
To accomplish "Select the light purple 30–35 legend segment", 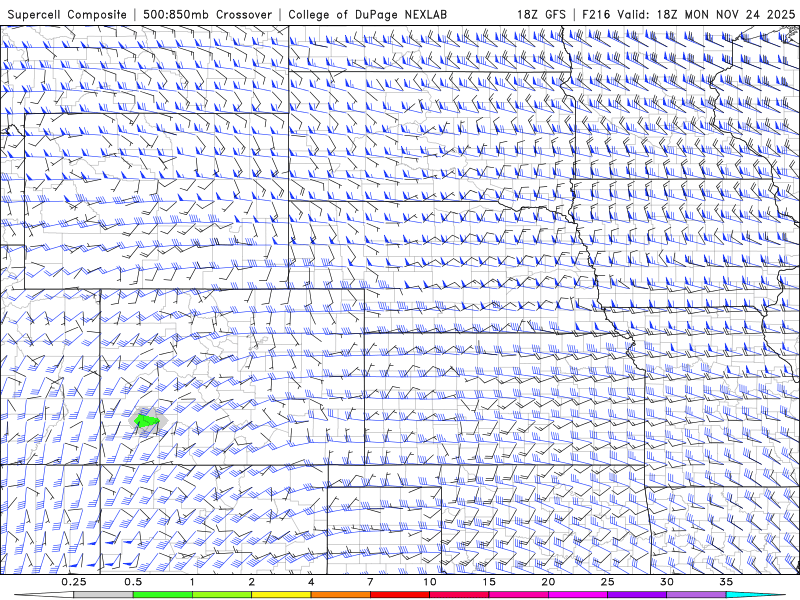I will [696, 595].
